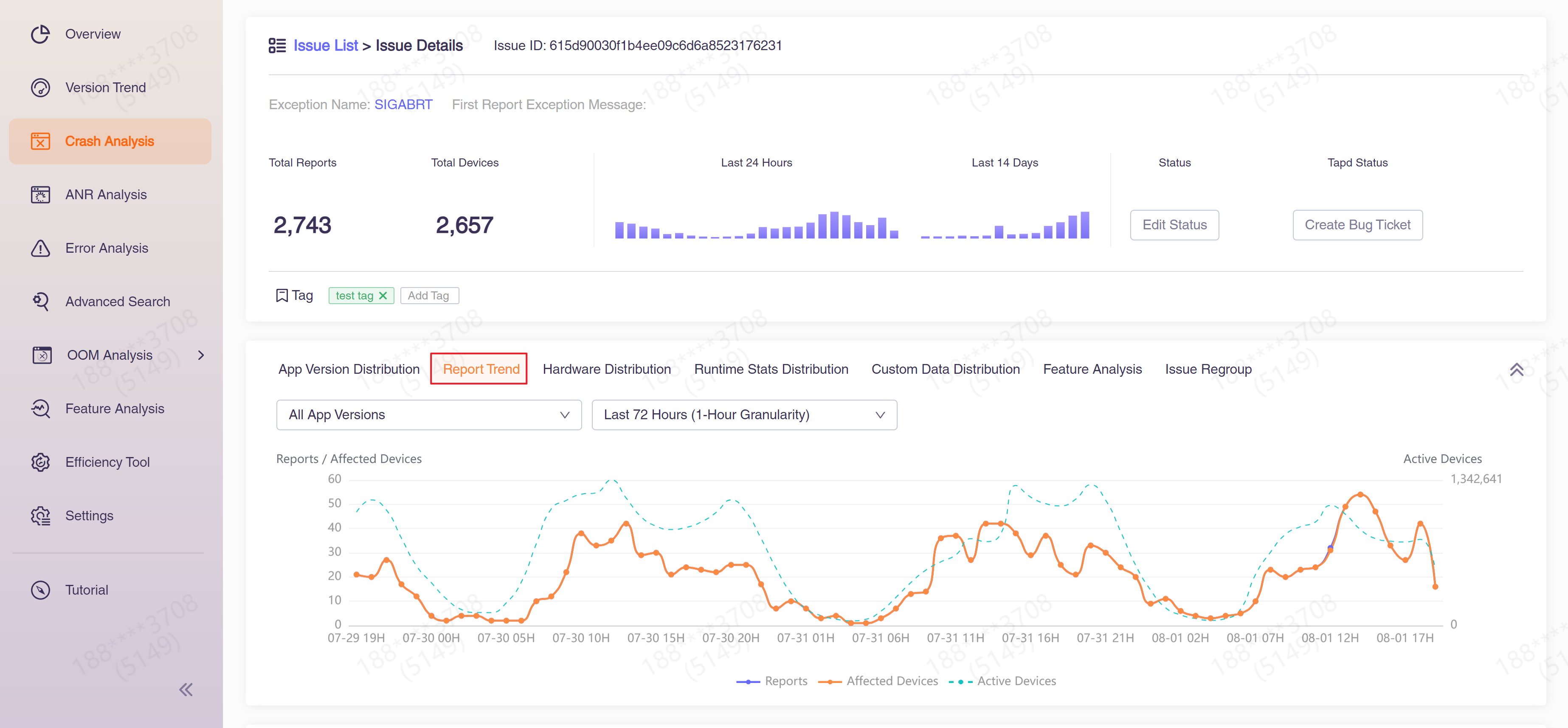Click the 07-30 10H axis label
This screenshot has width=1568, height=728.
581,638
